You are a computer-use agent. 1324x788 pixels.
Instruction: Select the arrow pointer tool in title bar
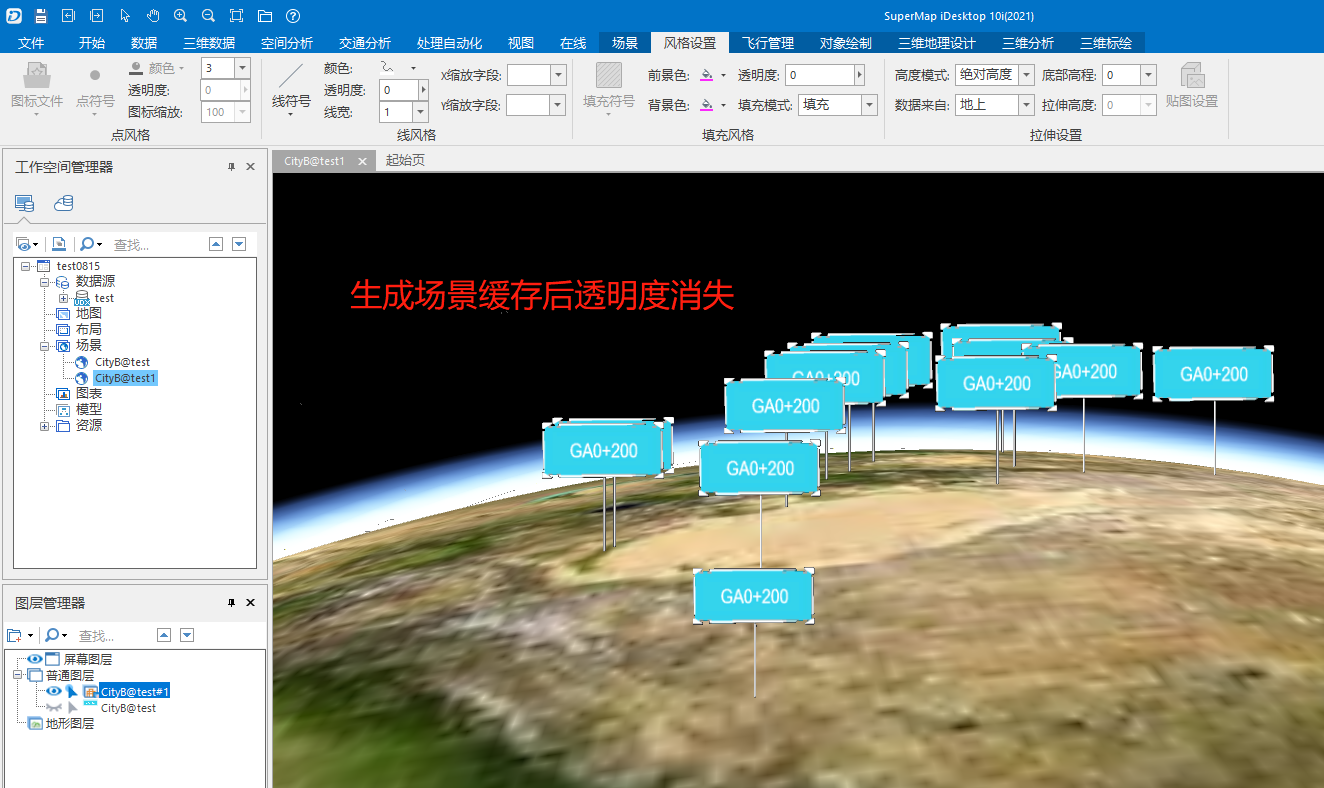(x=125, y=16)
